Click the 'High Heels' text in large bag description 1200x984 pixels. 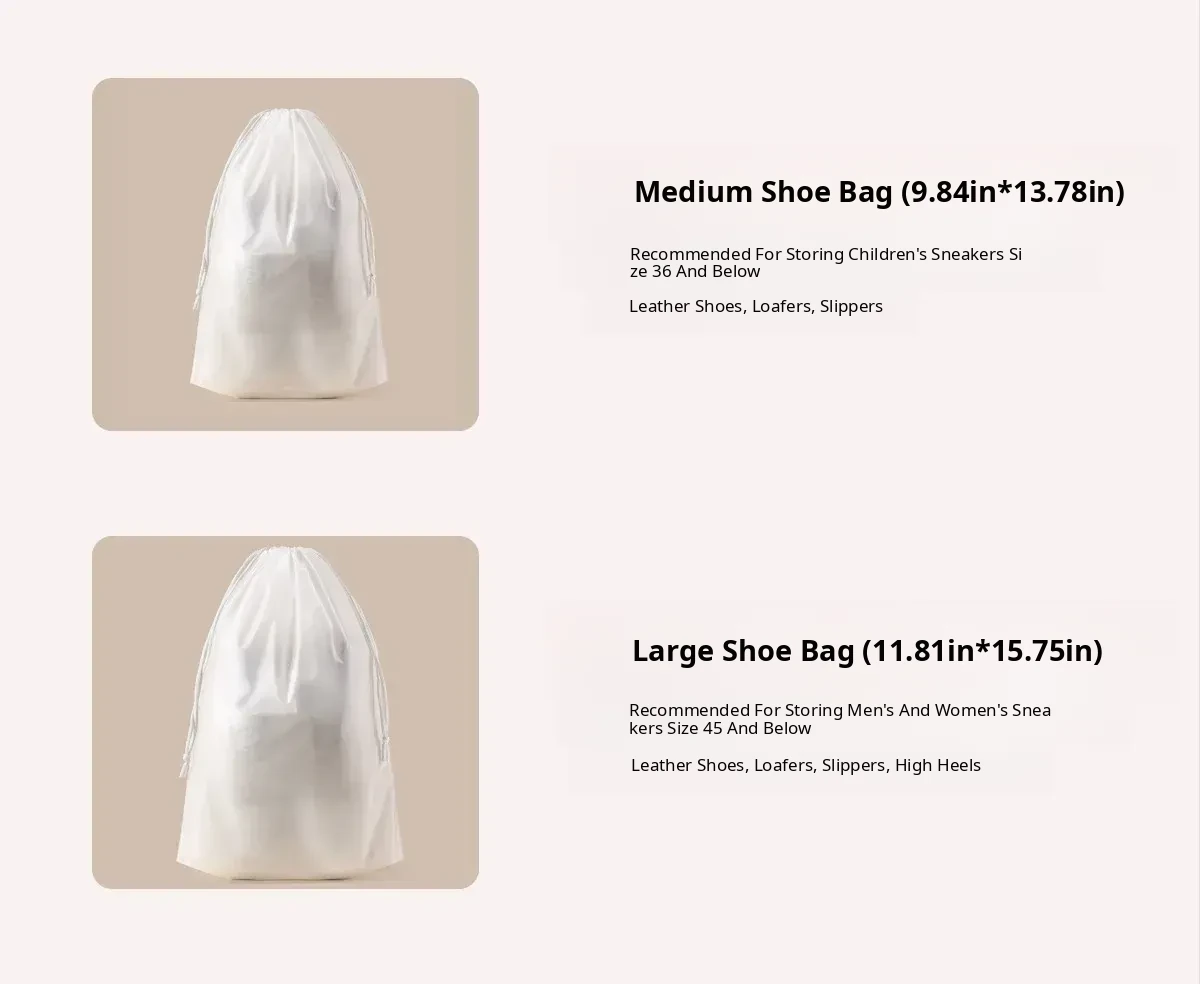click(x=938, y=765)
